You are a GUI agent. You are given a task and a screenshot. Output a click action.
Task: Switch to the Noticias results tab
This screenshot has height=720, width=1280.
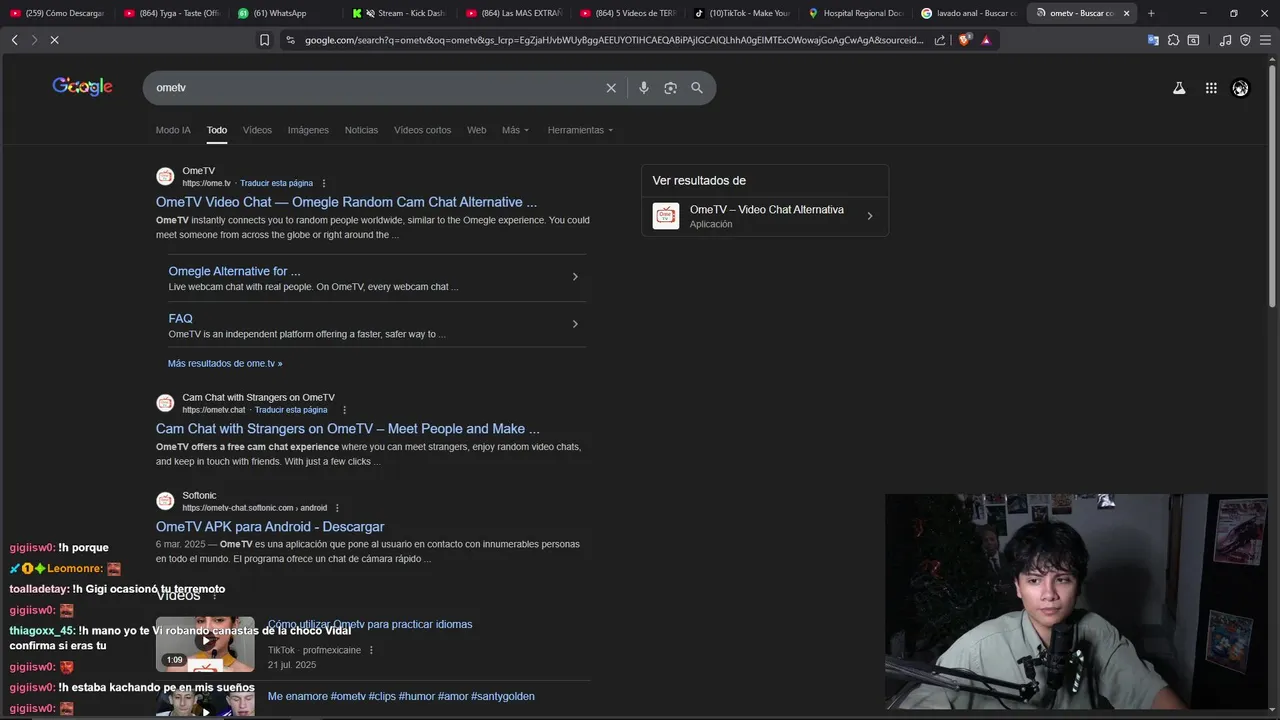361,130
